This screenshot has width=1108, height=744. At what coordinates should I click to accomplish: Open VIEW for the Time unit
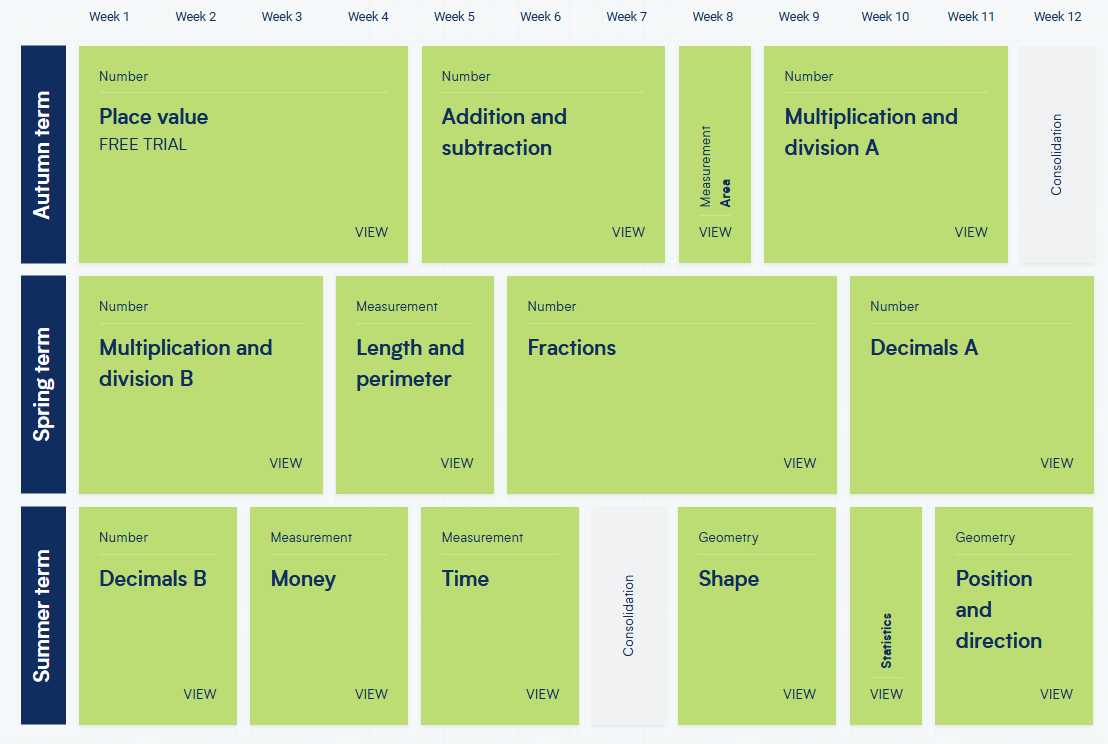(542, 695)
